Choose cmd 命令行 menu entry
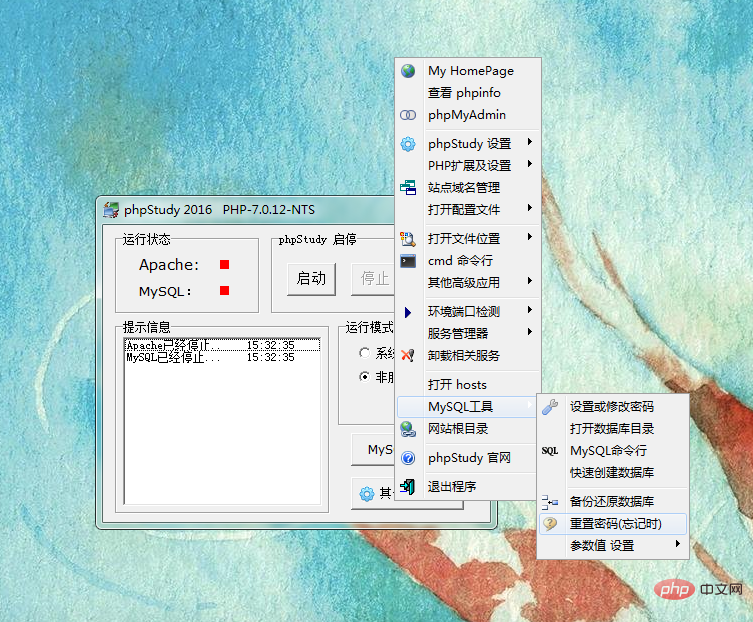This screenshot has width=753, height=622. pos(468,261)
